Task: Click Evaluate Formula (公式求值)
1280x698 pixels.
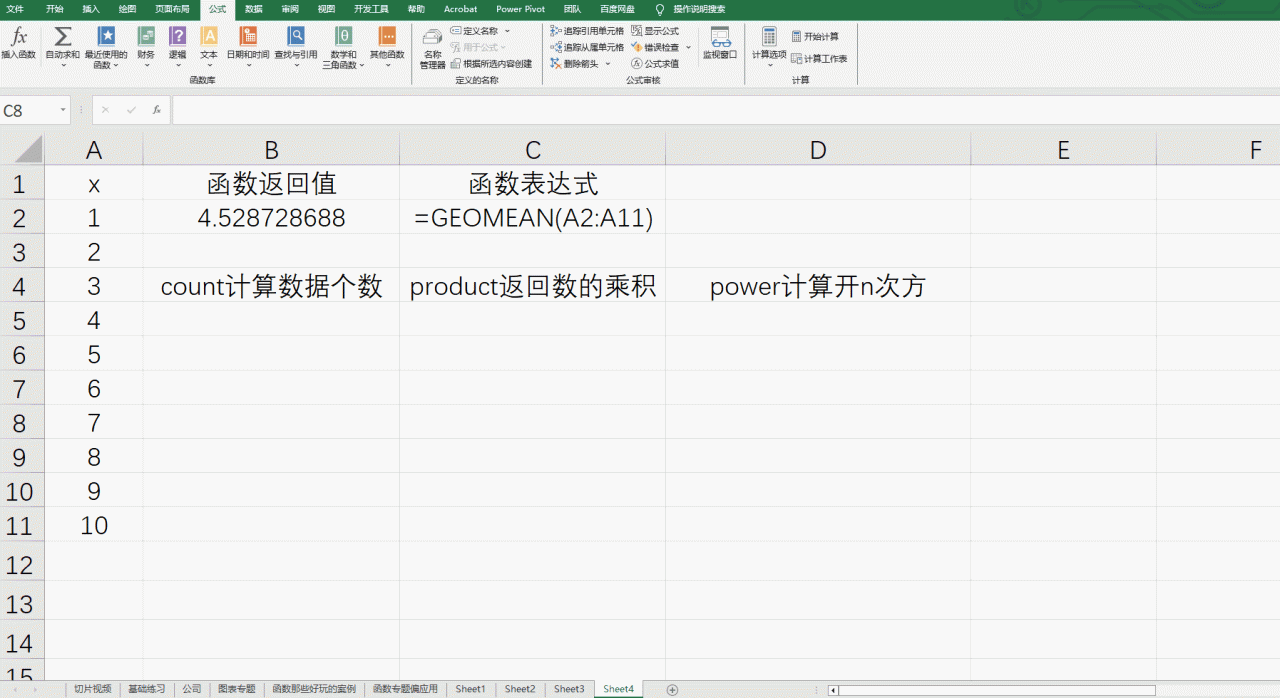Action: (x=655, y=63)
